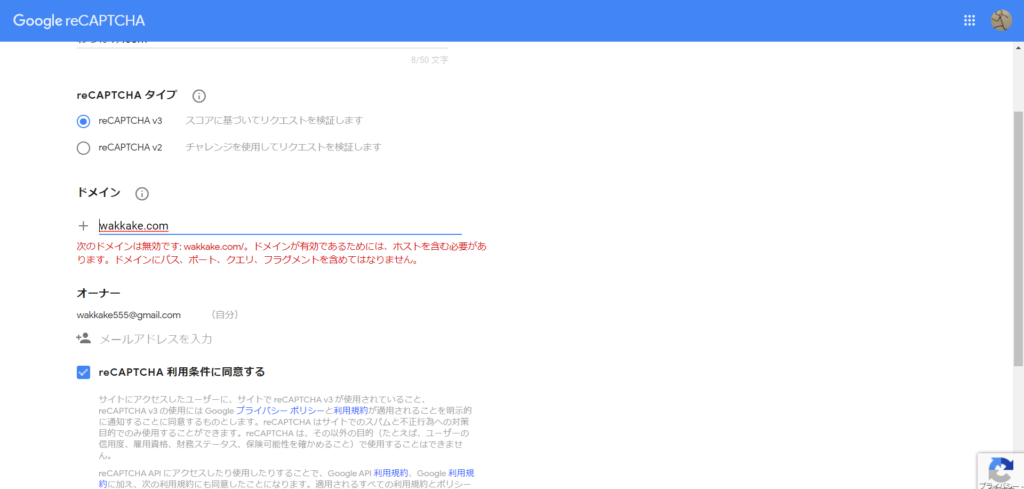Image resolution: width=1024 pixels, height=489 pixels.
Task: Click the チャレンジを使用してリクエストを検証します description
Action: click(283, 147)
